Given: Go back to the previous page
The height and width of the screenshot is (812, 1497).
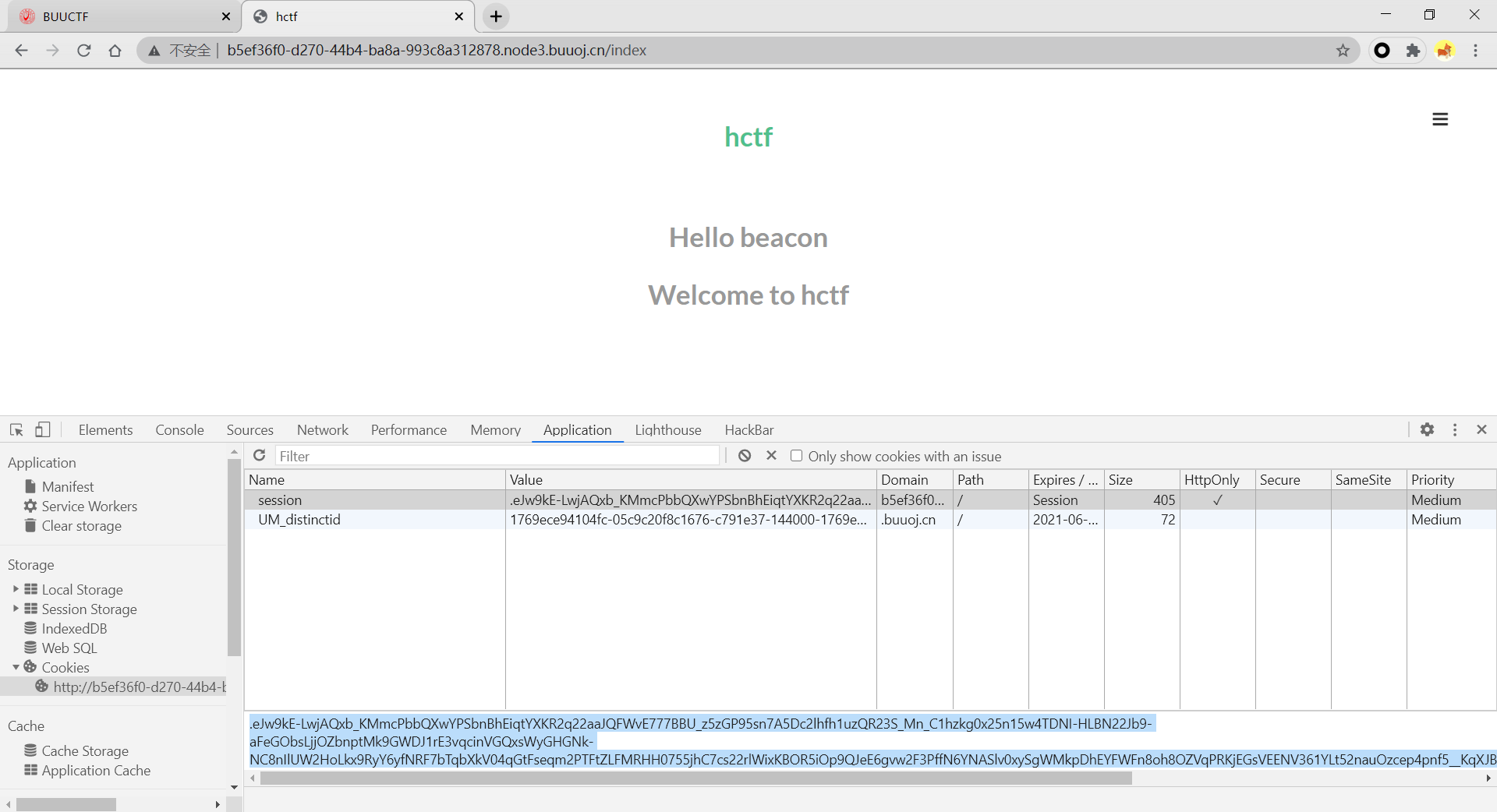Looking at the screenshot, I should 21,51.
